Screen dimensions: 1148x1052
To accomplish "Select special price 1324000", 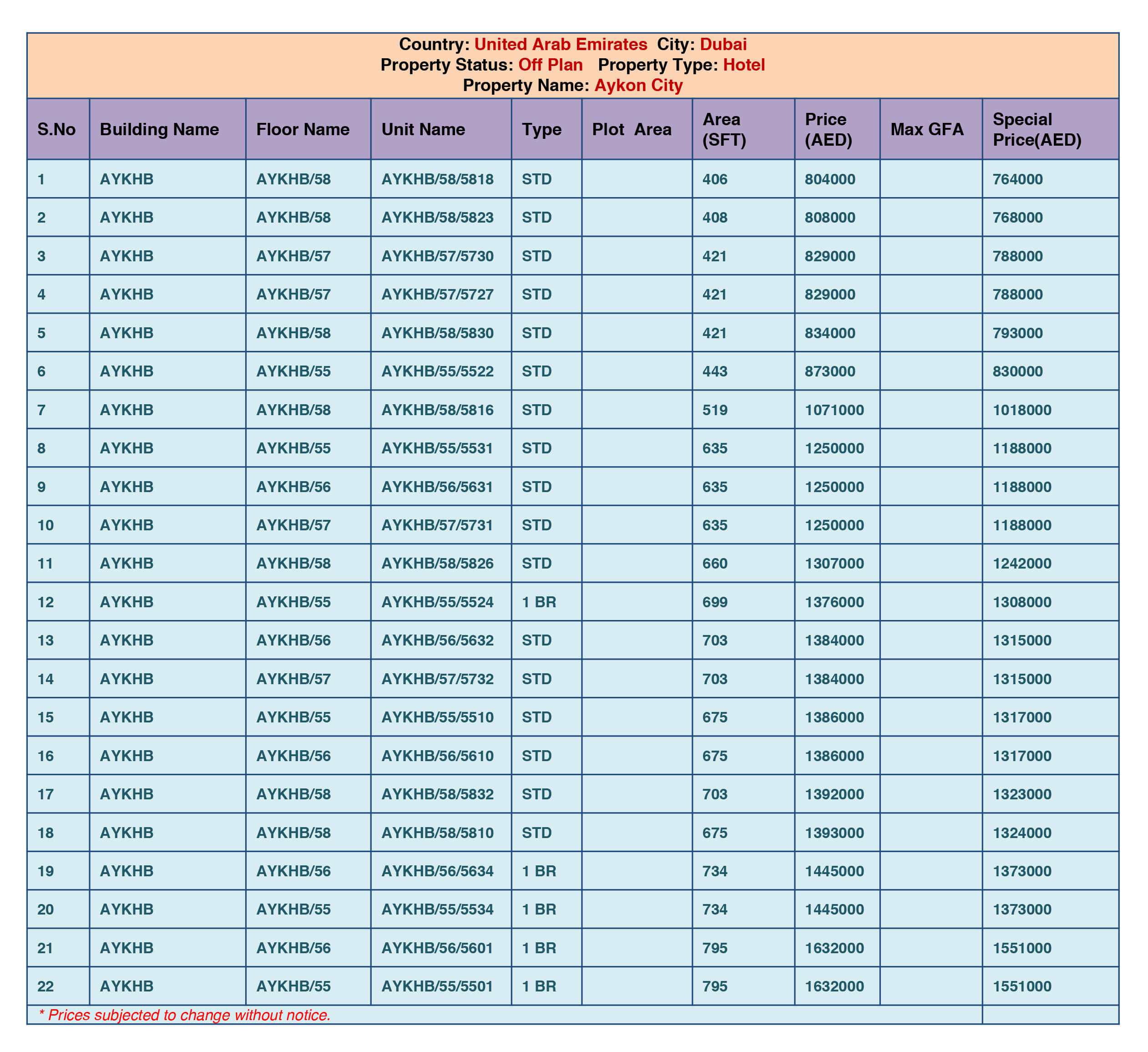I will (x=1051, y=833).
